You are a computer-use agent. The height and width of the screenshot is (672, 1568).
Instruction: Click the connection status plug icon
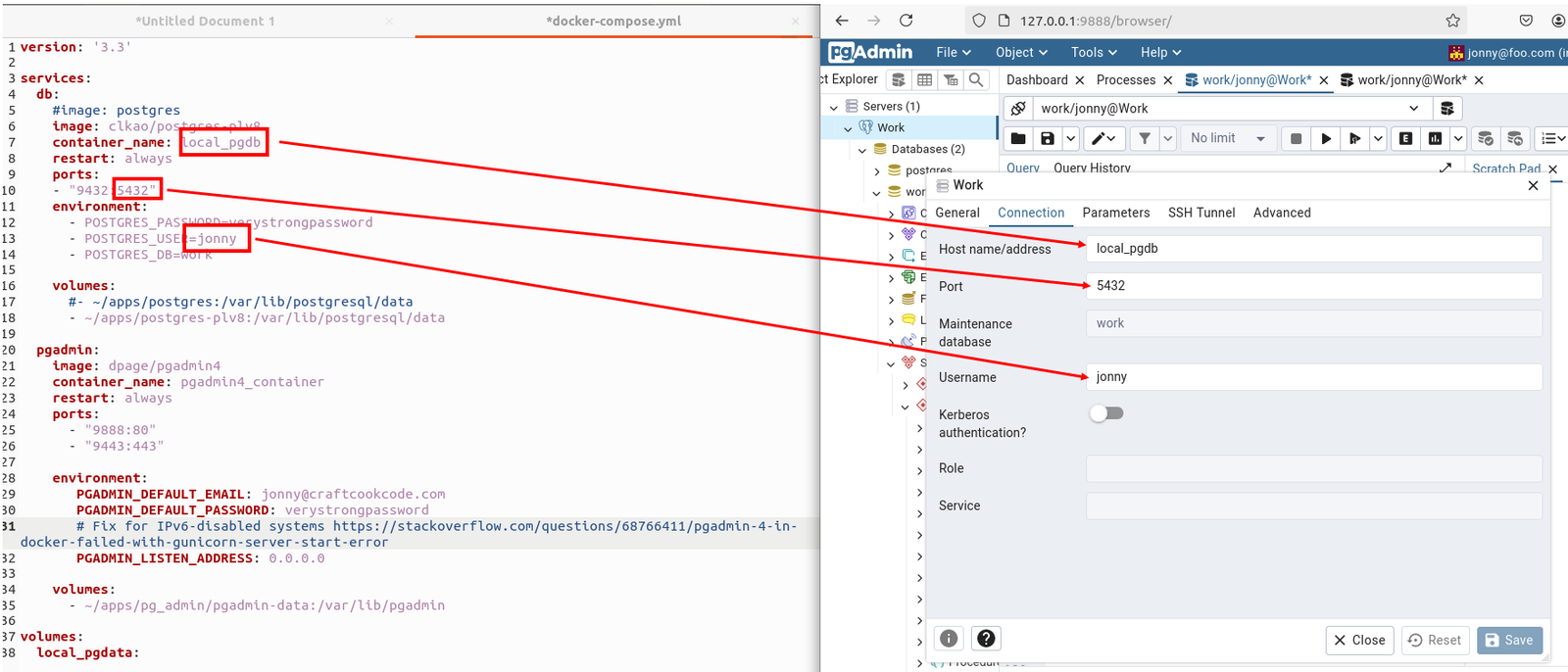(1018, 109)
